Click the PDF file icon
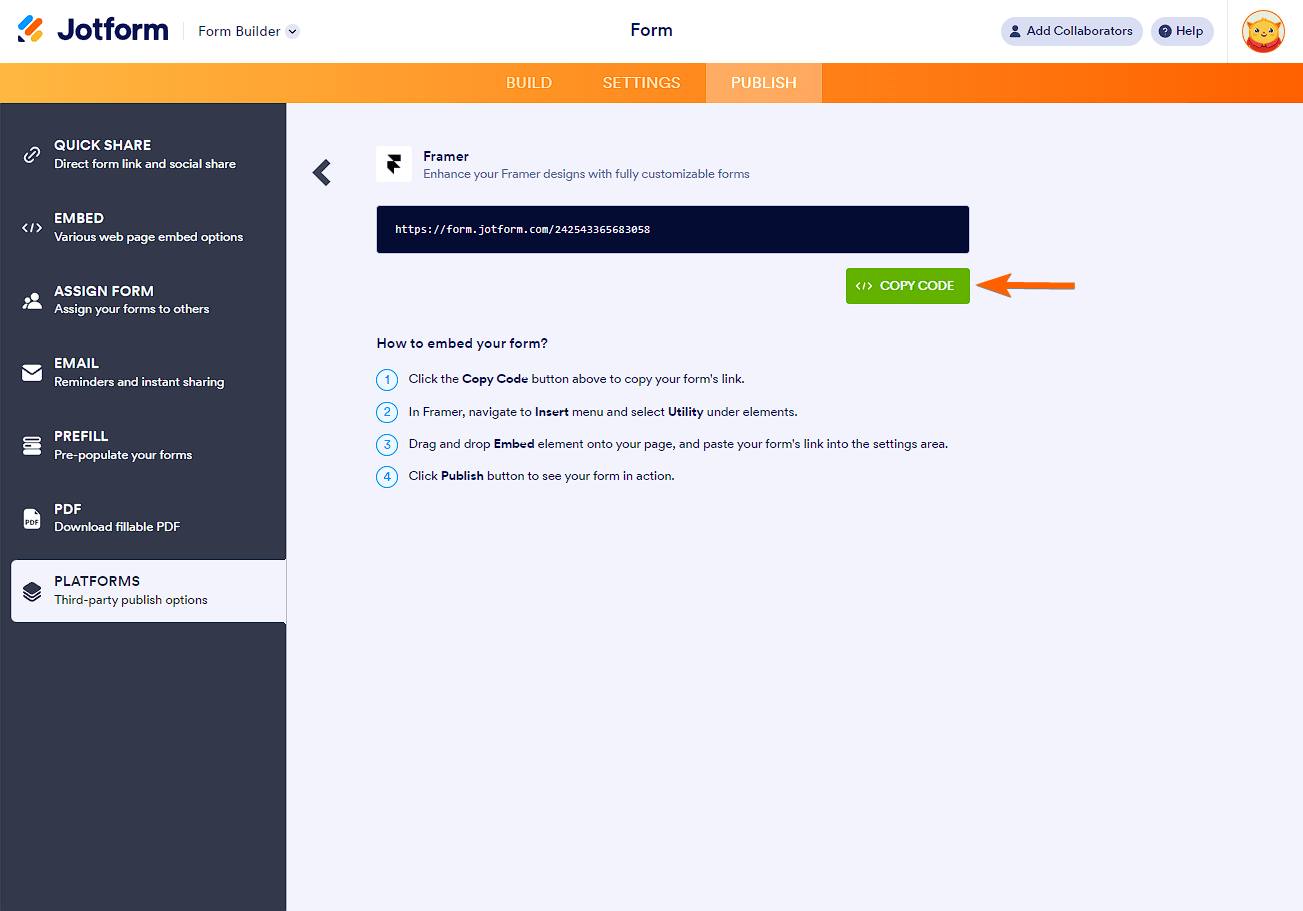 click(32, 519)
